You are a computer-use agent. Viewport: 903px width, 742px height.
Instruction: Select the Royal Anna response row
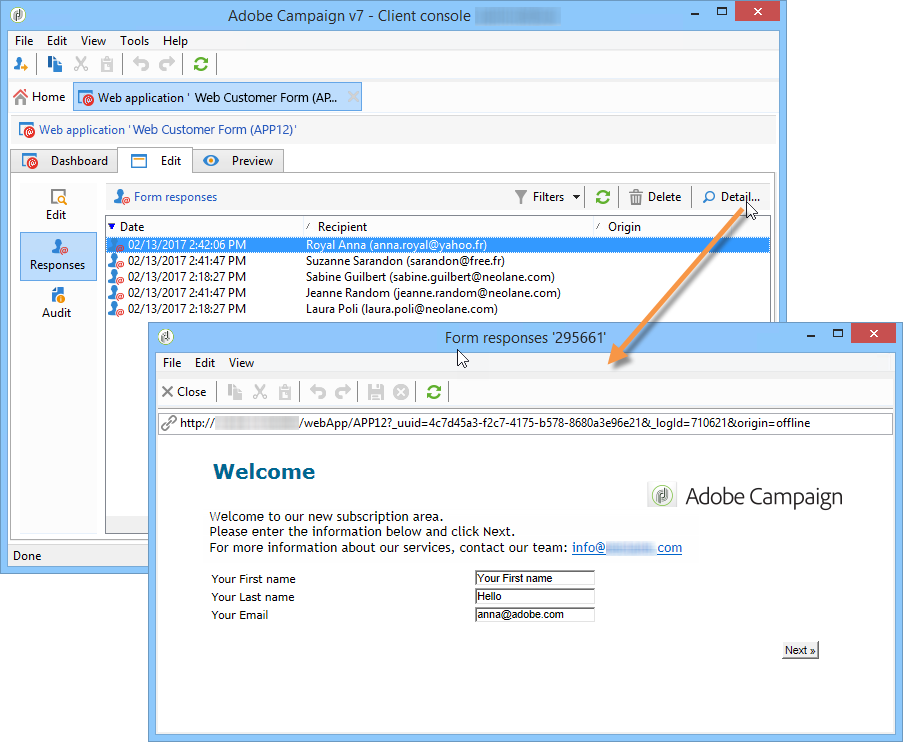coord(438,245)
